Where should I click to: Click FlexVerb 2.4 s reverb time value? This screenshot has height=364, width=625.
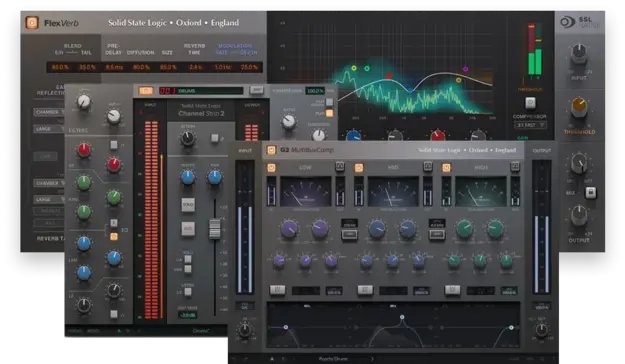pos(195,67)
